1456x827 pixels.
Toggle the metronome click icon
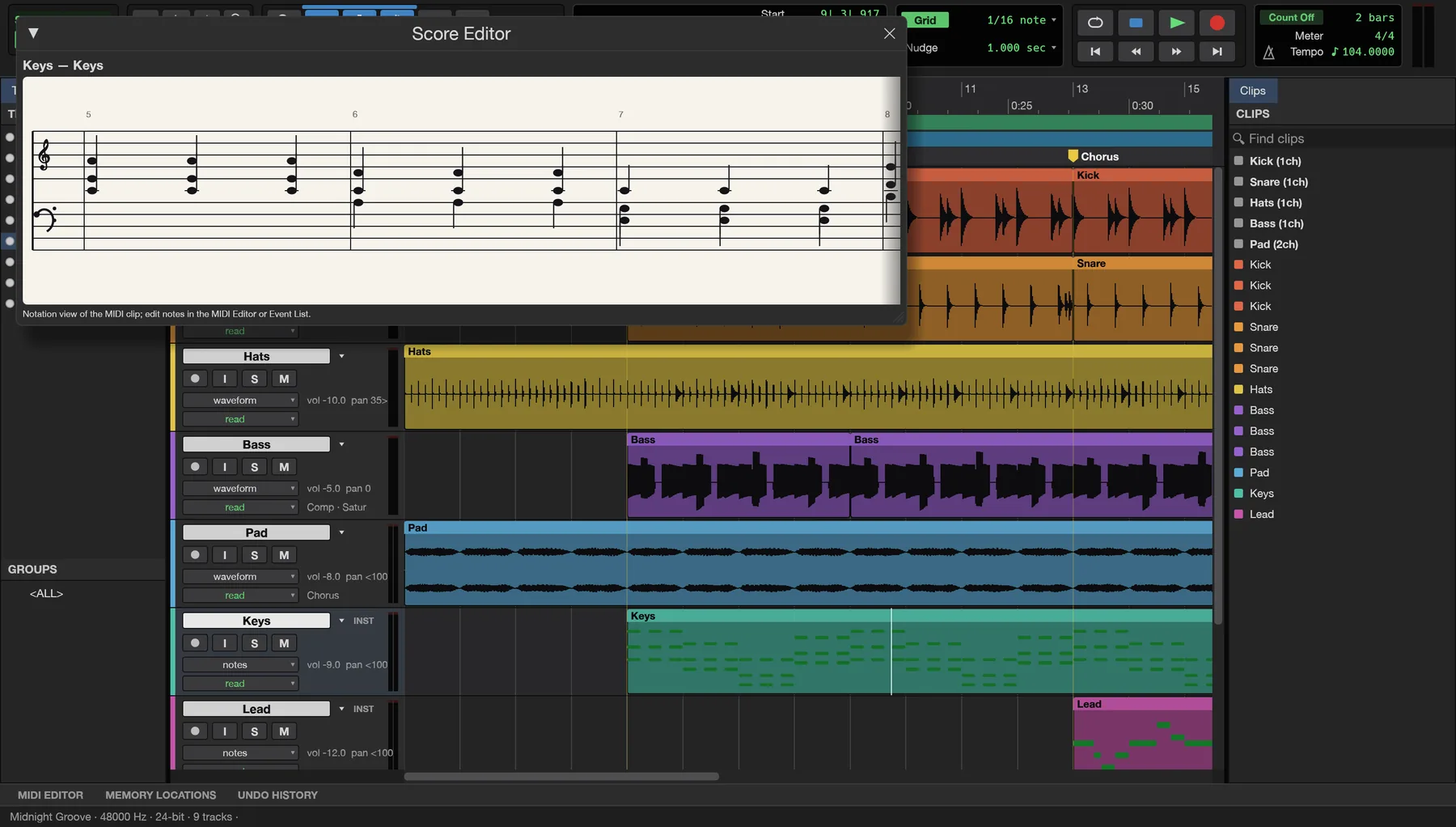pyautogui.click(x=1269, y=53)
